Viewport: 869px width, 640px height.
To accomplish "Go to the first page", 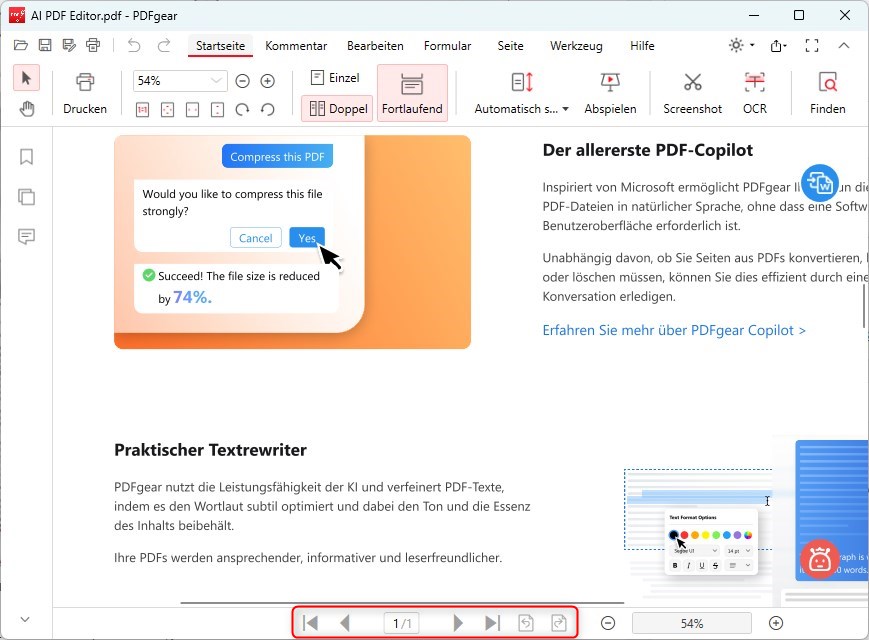I will tap(310, 623).
